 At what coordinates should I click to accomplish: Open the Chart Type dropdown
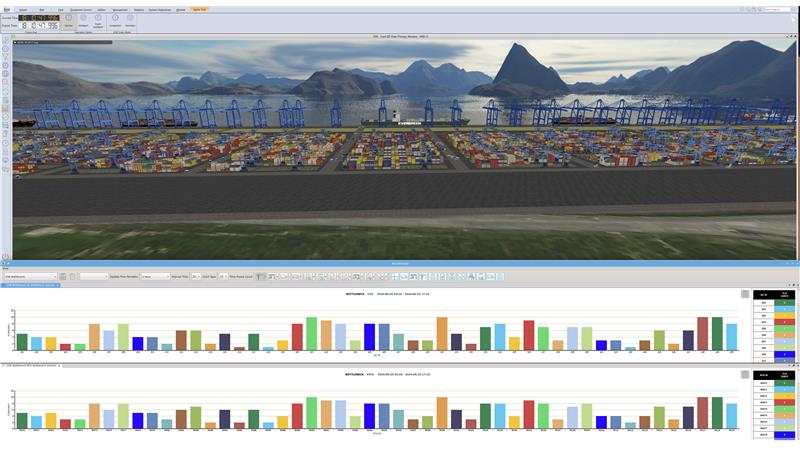point(223,277)
